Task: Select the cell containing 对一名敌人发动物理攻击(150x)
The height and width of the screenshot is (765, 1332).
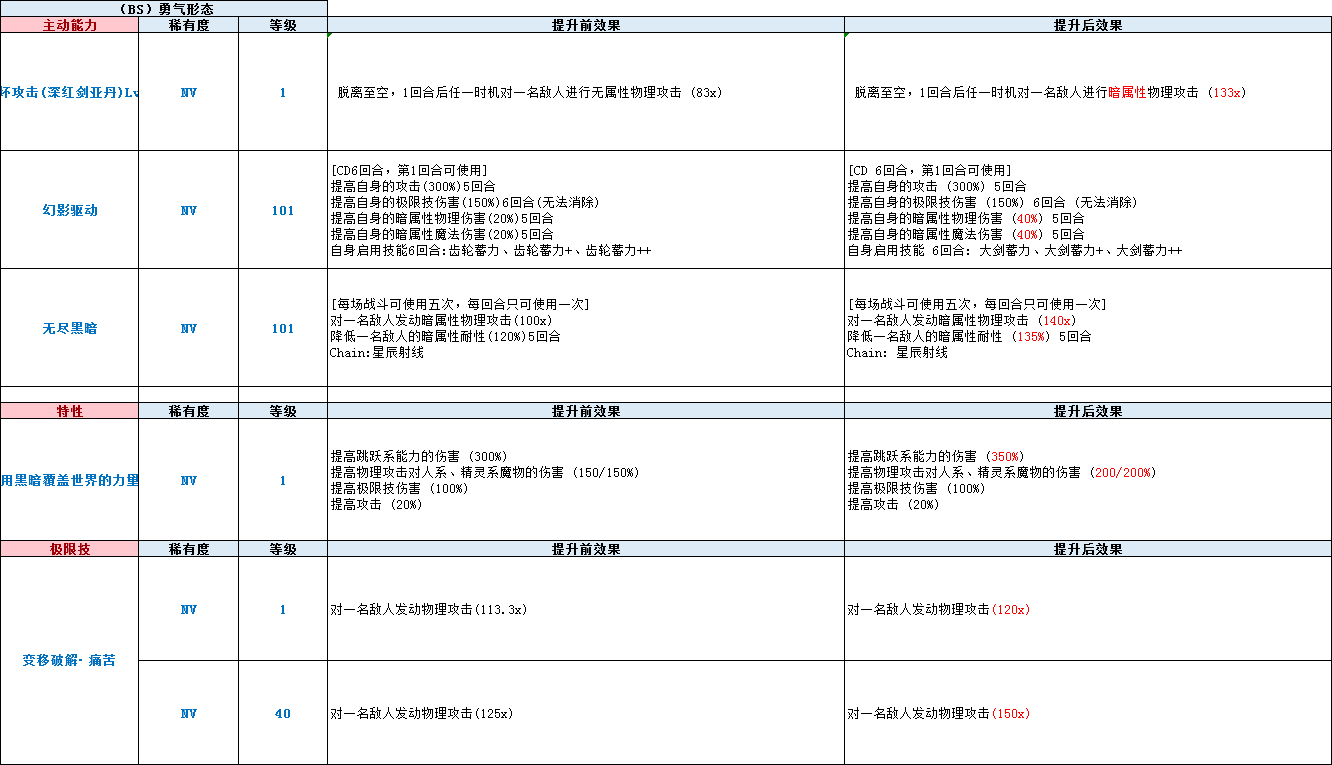Action: [1088, 713]
